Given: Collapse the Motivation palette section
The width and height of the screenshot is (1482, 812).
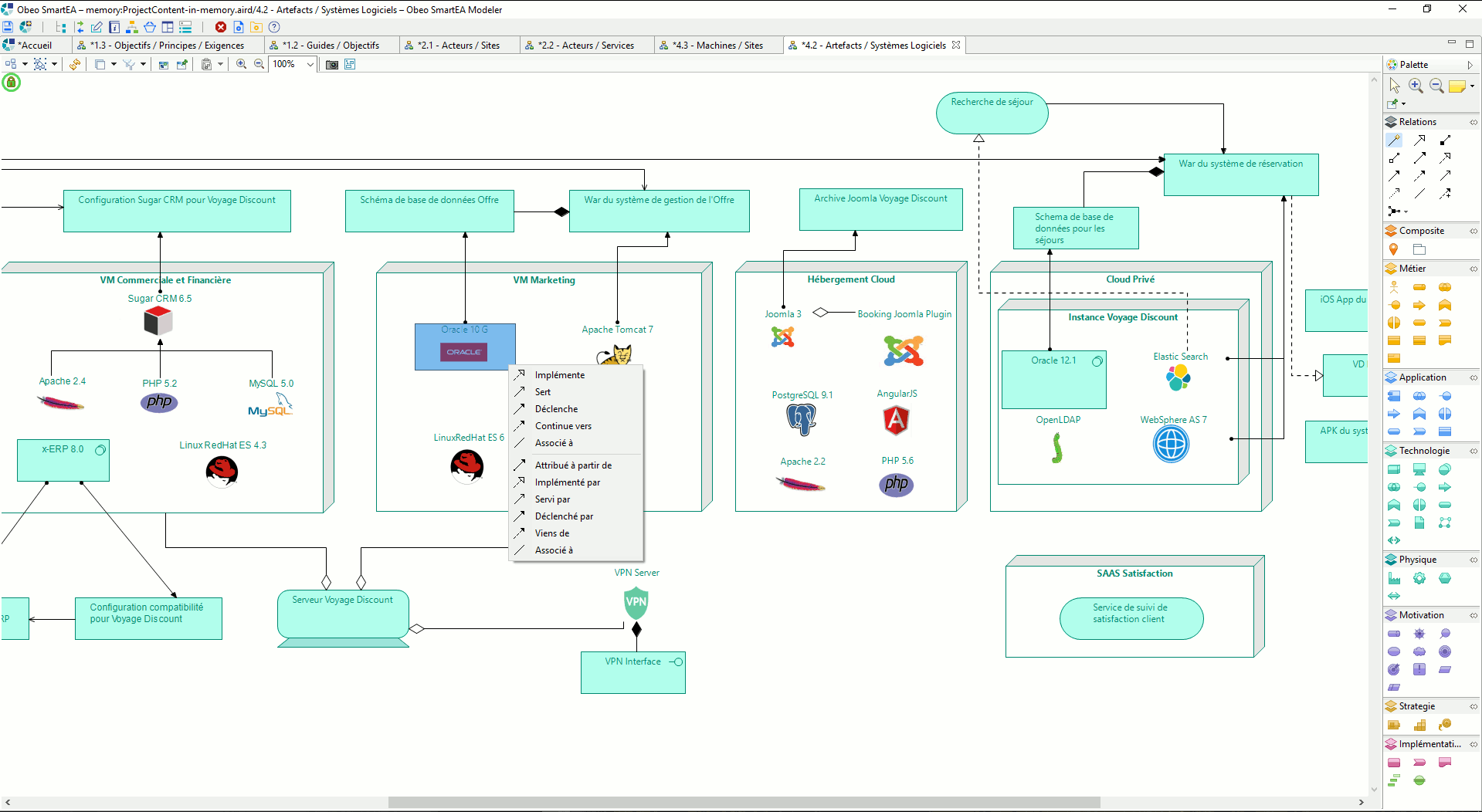Looking at the screenshot, I should (1473, 615).
